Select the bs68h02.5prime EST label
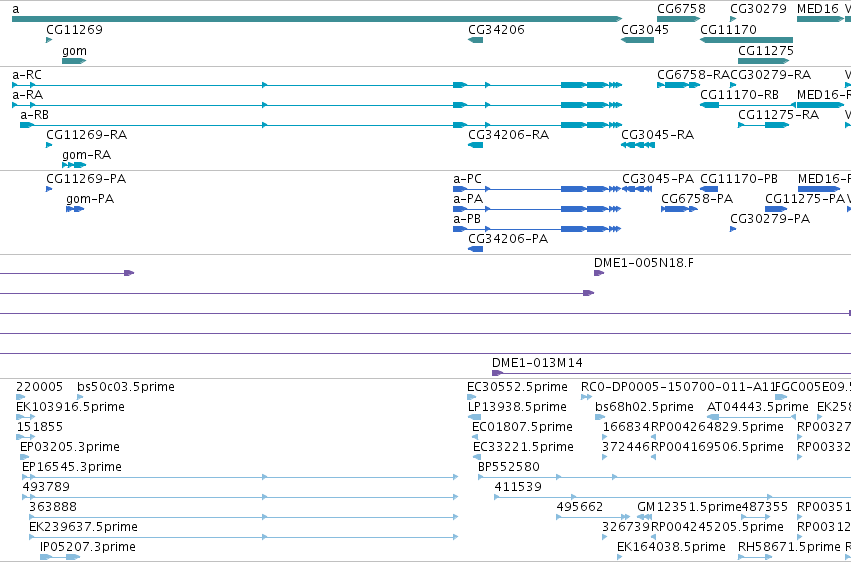The height and width of the screenshot is (562, 851). (644, 407)
